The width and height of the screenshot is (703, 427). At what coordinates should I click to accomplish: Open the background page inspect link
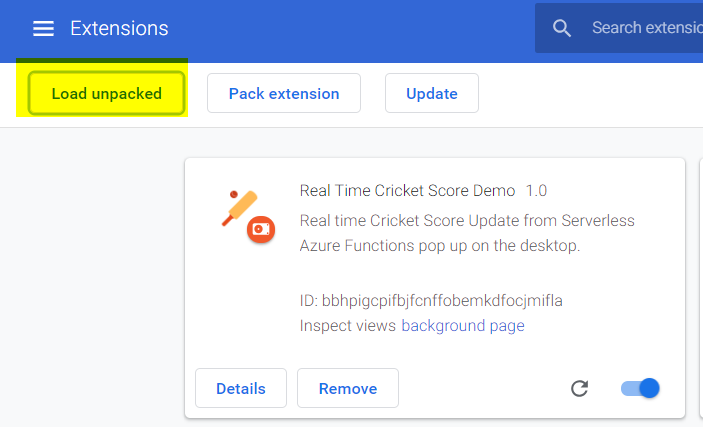(463, 326)
